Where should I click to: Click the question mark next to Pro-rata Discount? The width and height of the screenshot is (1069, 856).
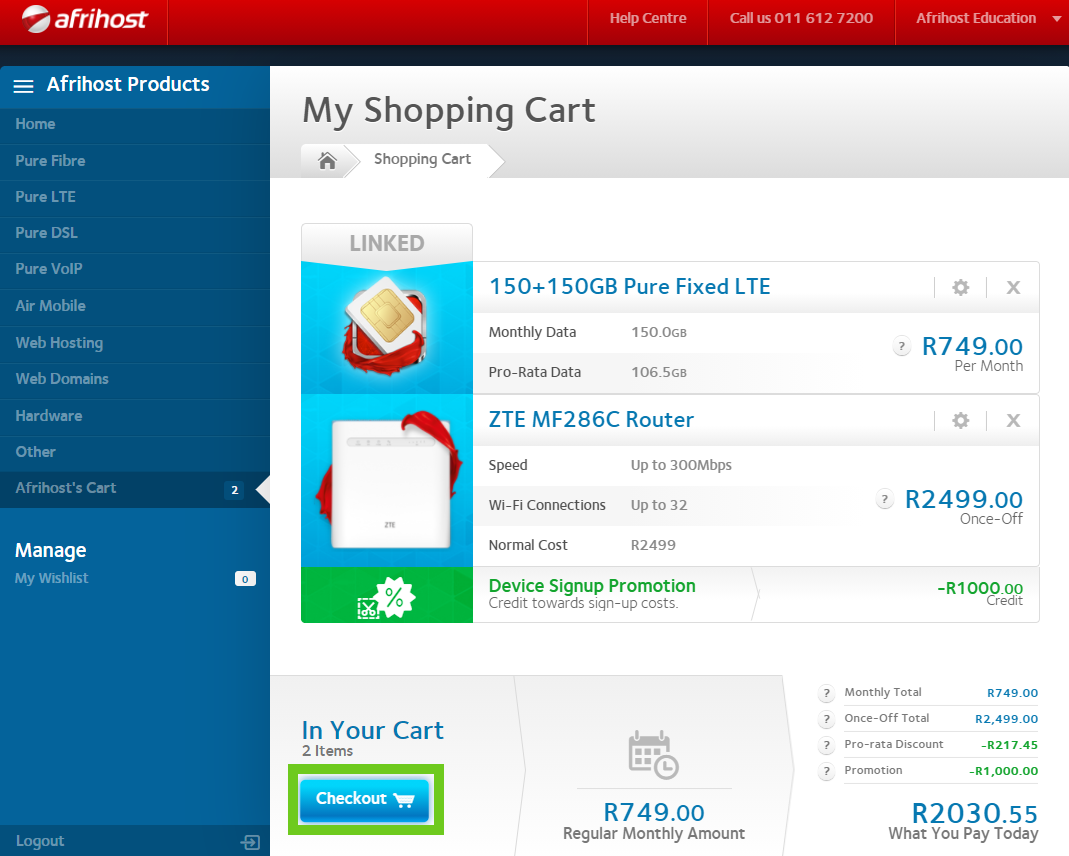[826, 746]
